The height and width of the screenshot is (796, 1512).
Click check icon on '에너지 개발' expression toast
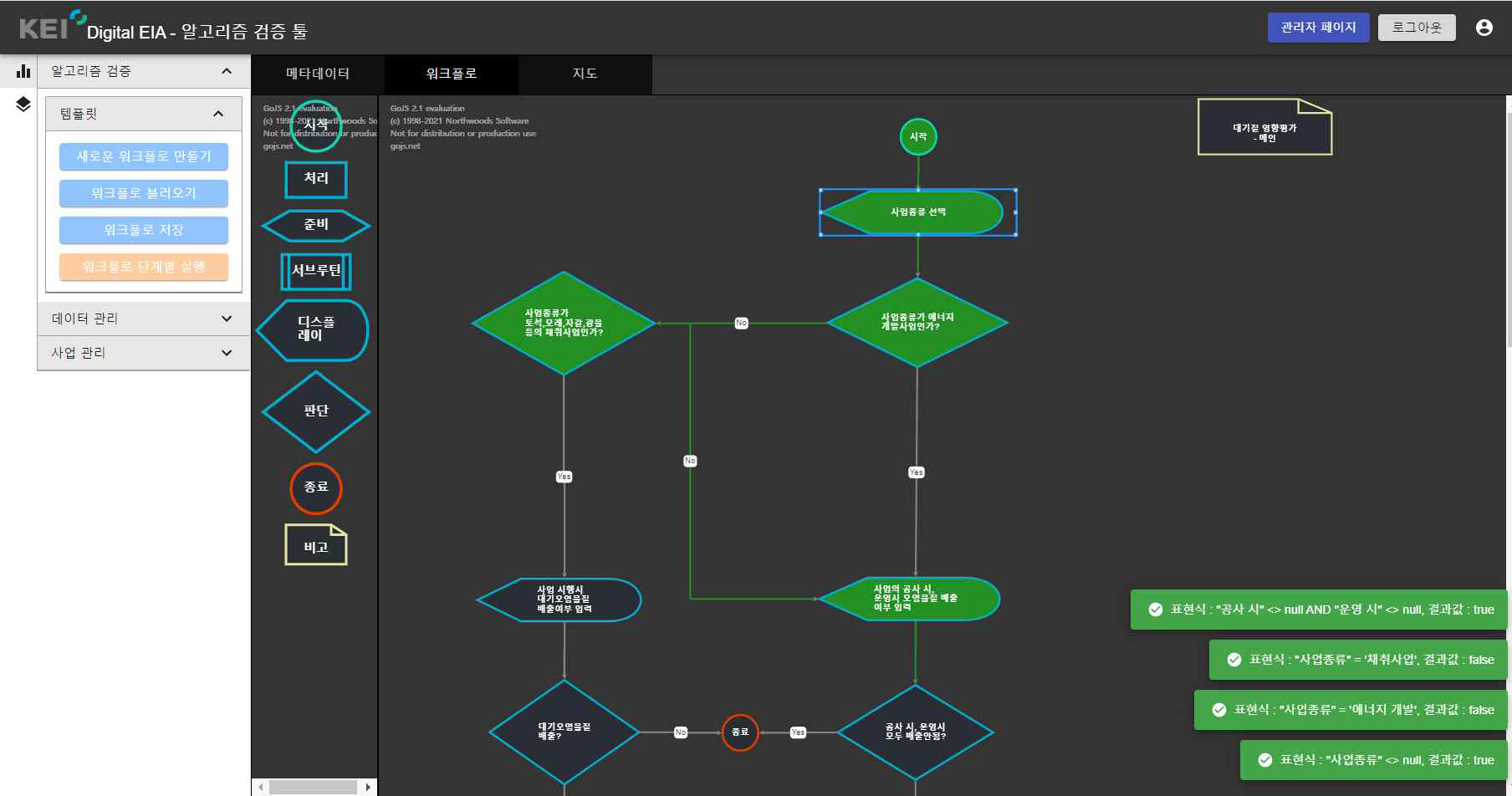coord(1219,710)
